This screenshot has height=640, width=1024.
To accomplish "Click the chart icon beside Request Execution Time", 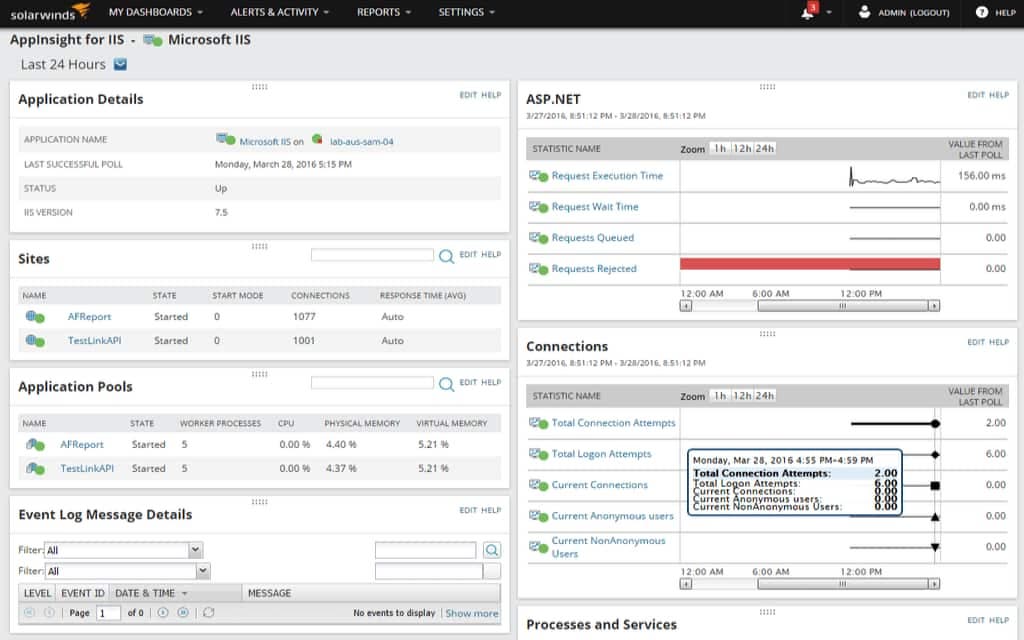I will click(536, 176).
